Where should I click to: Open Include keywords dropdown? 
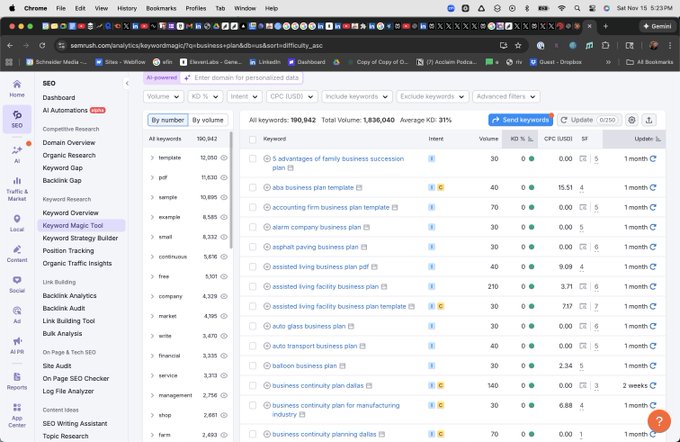point(357,96)
